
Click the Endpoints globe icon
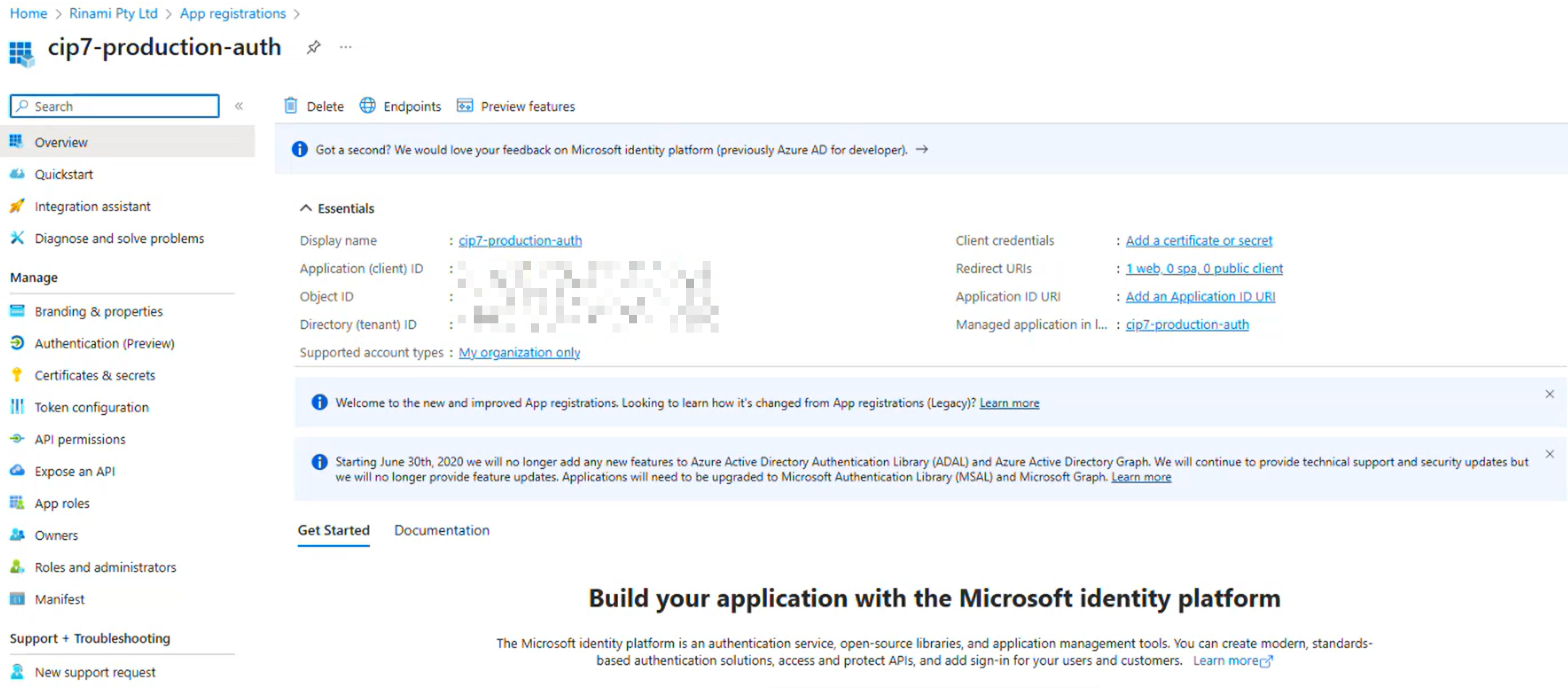(368, 106)
